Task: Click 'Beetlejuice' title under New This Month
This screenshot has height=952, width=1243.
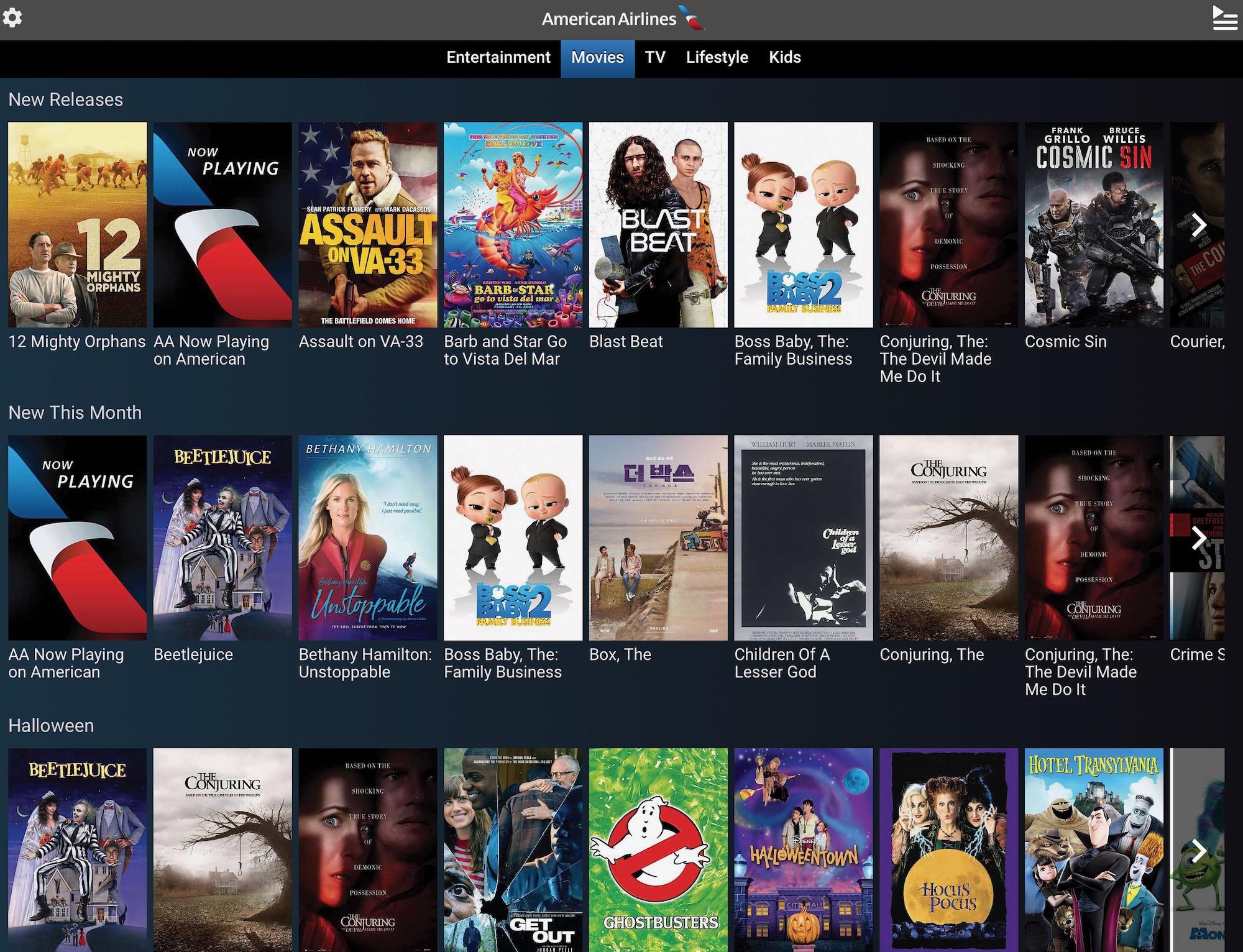Action: coord(193,655)
